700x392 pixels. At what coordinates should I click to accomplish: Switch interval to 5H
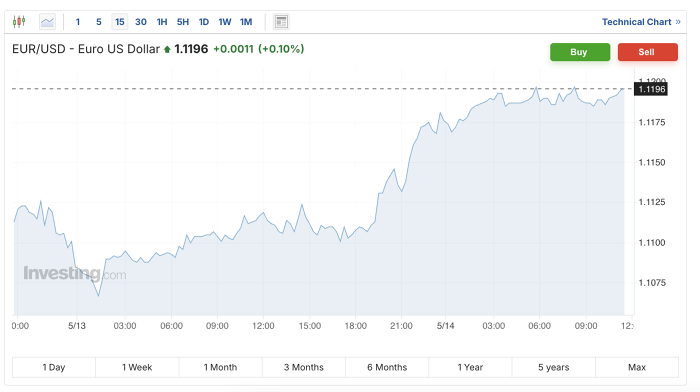pos(183,22)
